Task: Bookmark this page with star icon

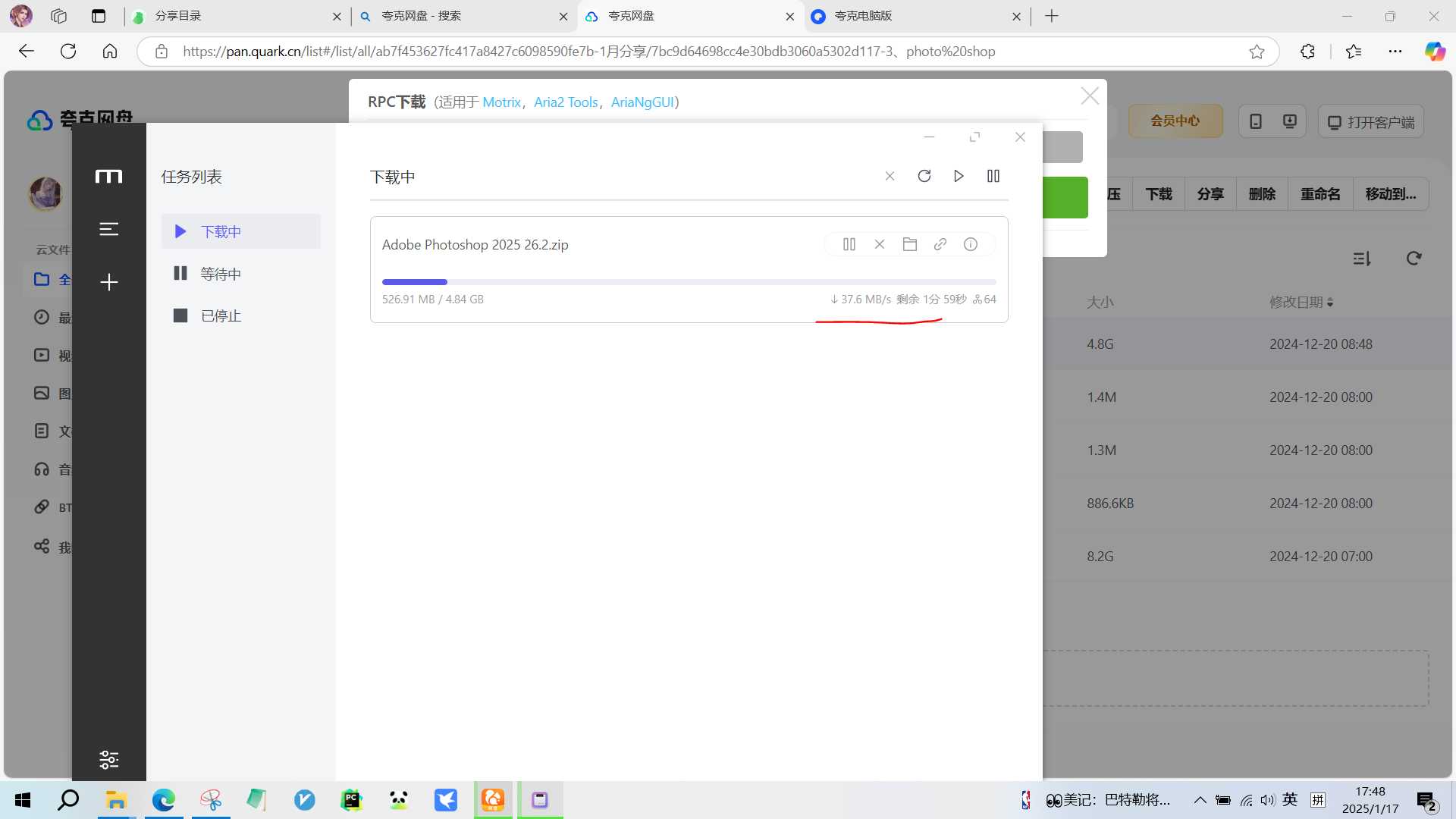Action: (1257, 52)
